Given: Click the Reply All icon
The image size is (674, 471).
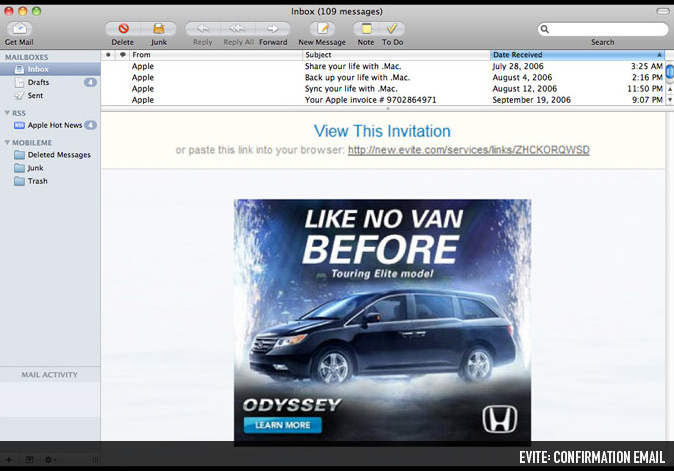Looking at the screenshot, I should pyautogui.click(x=238, y=29).
